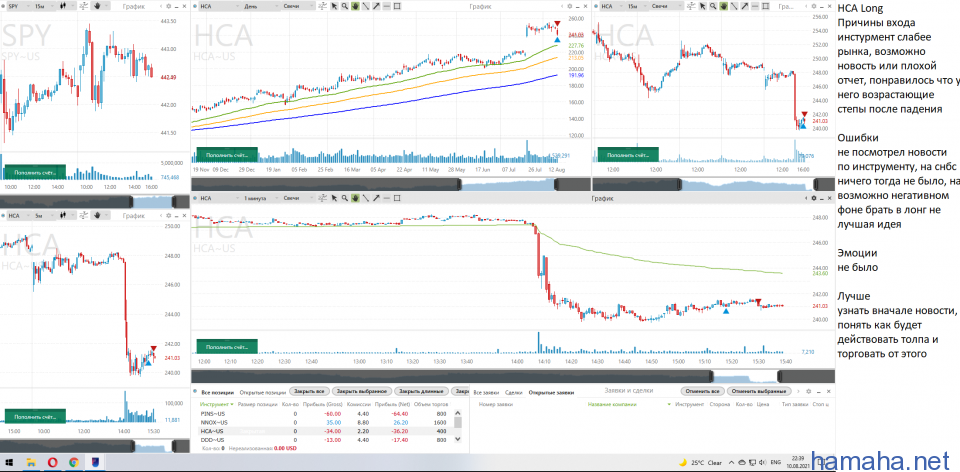The image size is (960, 472).
Task: Click Пополнить счёт button in HCA daily chart
Action: coord(225,155)
